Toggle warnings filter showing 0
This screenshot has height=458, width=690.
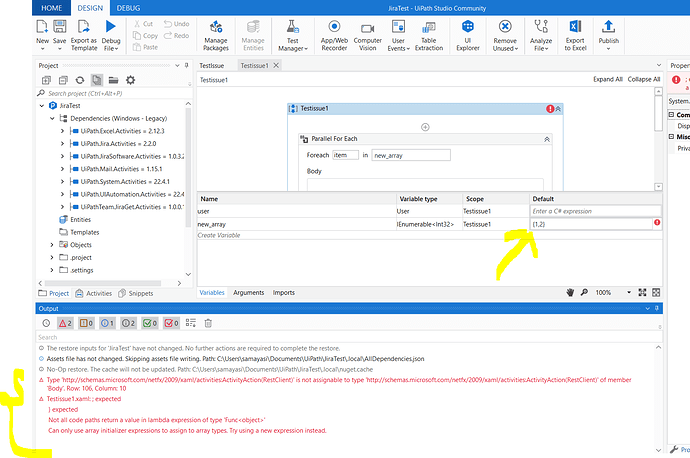[x=86, y=323]
